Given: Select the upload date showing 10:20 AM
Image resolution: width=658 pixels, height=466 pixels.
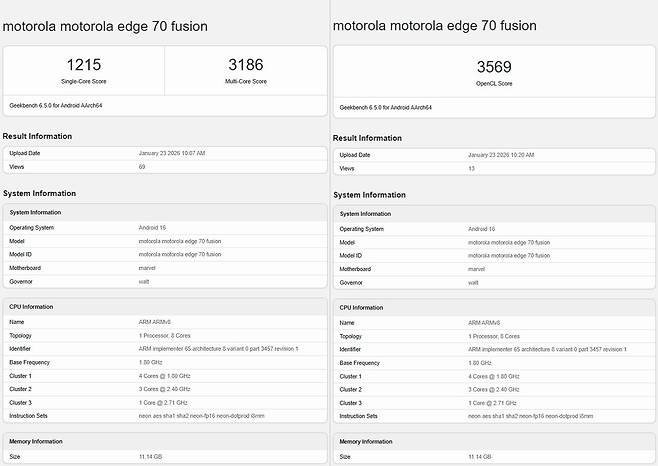Looking at the screenshot, I should (501, 155).
